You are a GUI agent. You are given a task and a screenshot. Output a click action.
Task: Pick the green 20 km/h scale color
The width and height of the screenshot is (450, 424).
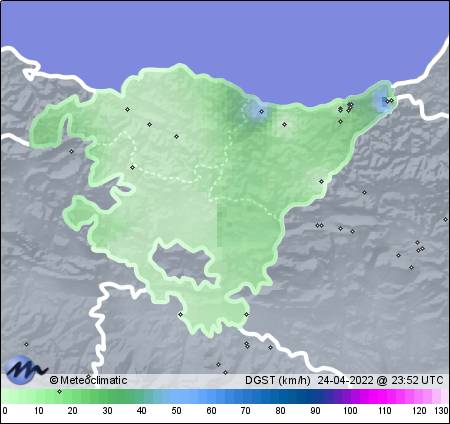(x=72, y=396)
